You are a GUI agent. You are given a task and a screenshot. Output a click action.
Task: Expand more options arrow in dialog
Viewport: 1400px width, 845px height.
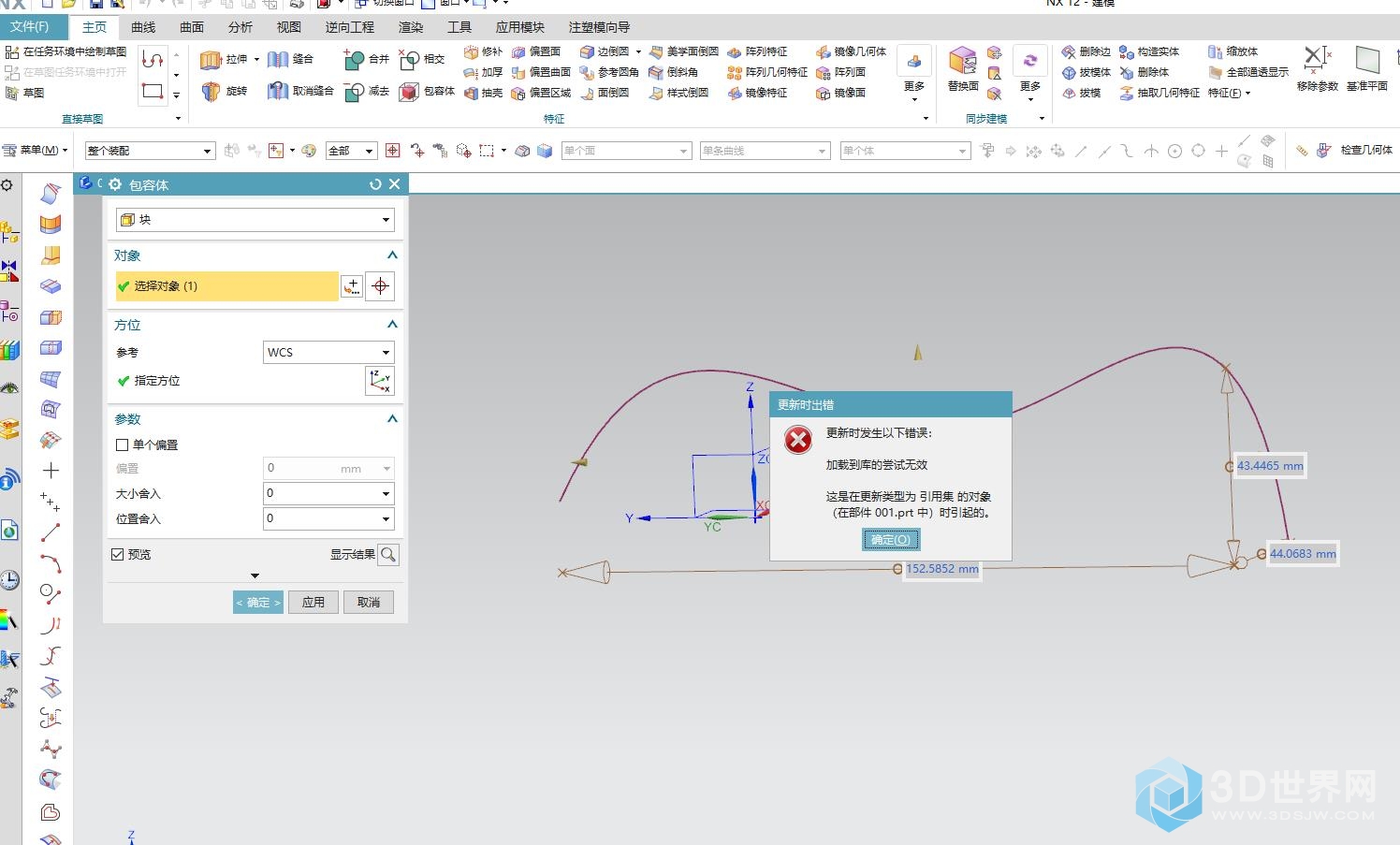(x=255, y=576)
